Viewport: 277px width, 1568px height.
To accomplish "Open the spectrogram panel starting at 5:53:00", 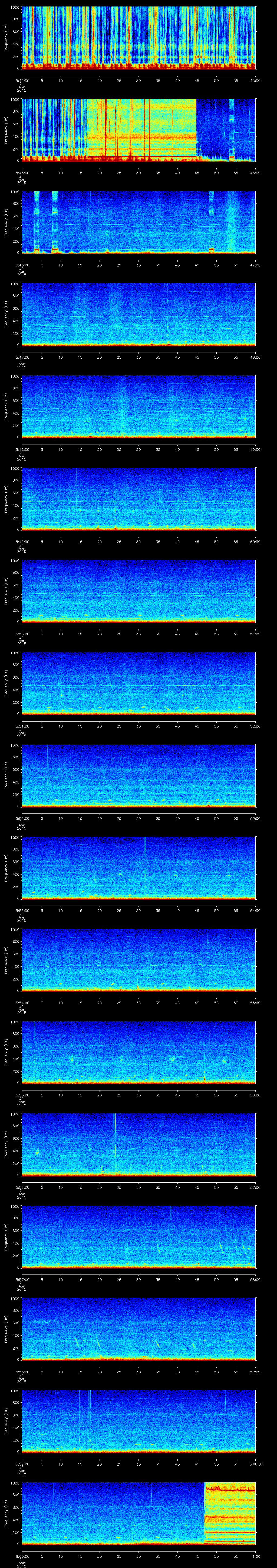I will click(138, 868).
